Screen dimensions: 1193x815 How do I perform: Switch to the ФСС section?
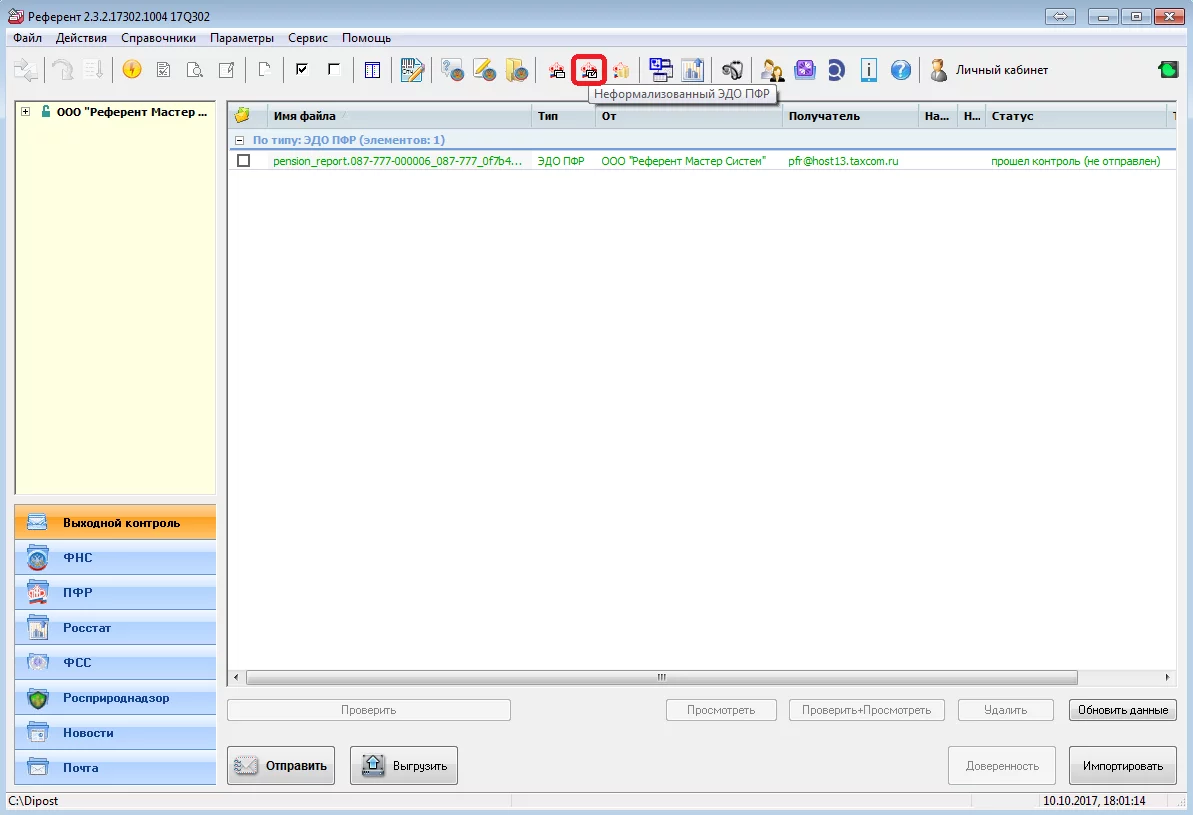point(115,663)
